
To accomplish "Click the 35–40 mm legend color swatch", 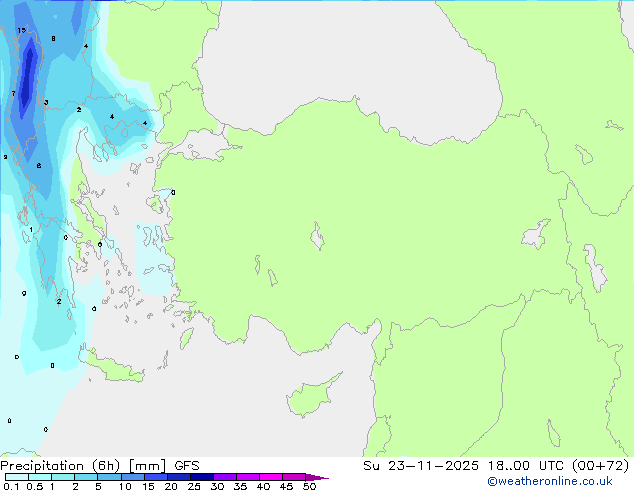I will pyautogui.click(x=248, y=477).
